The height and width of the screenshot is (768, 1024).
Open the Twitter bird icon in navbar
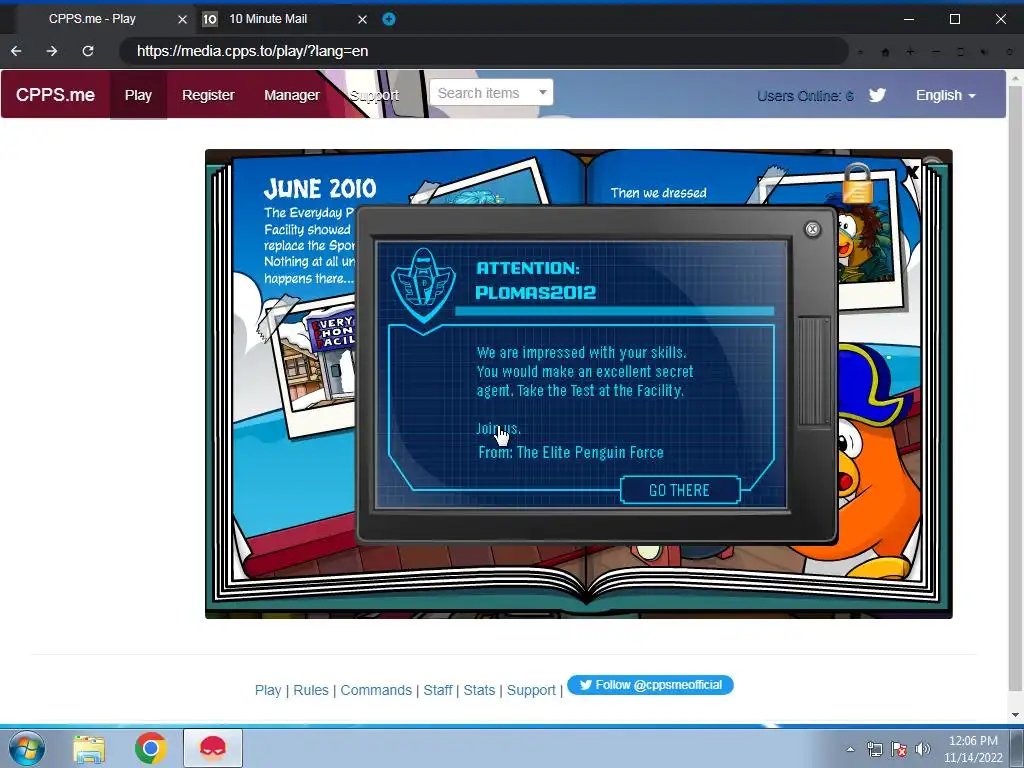(878, 95)
